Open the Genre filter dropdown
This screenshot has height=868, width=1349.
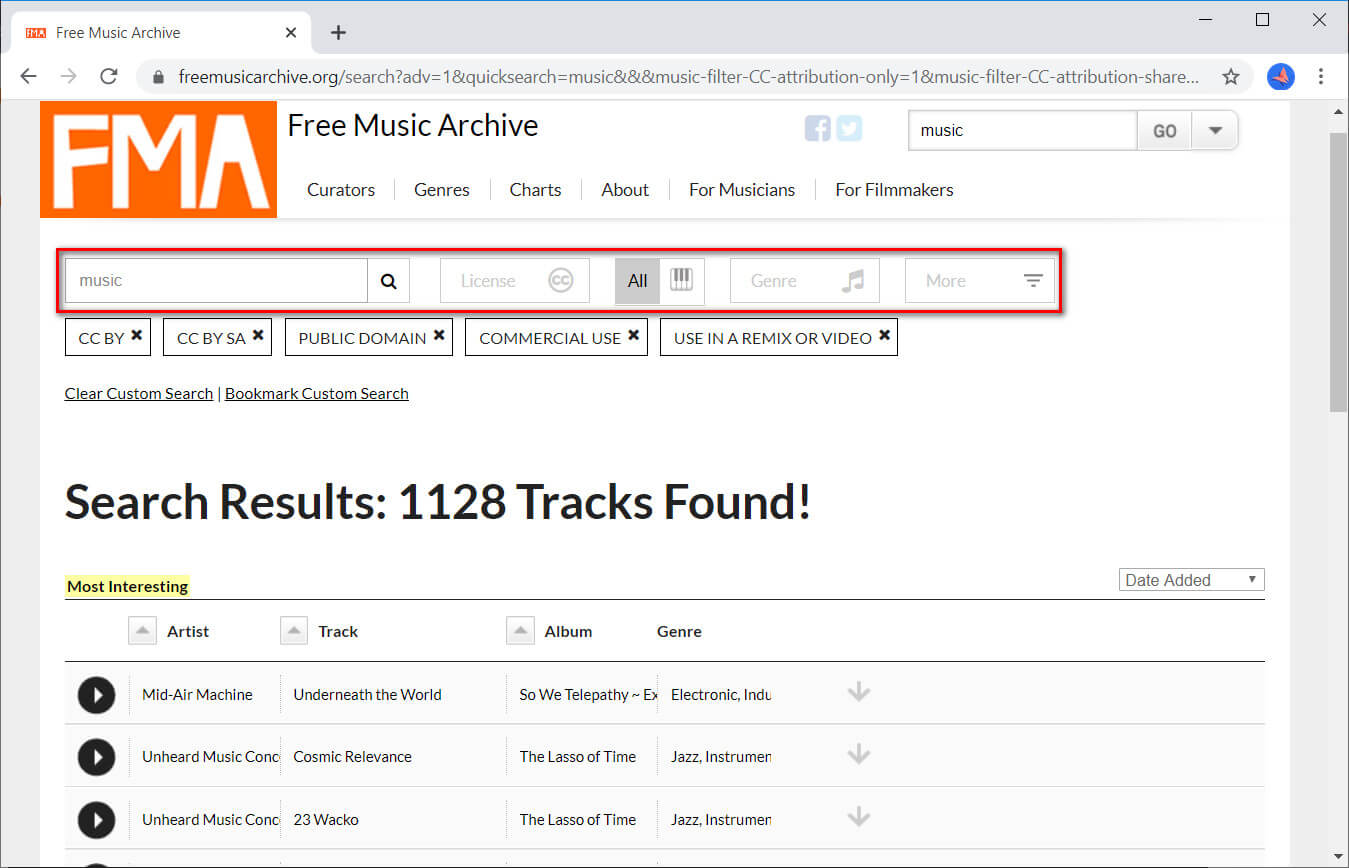tap(804, 280)
